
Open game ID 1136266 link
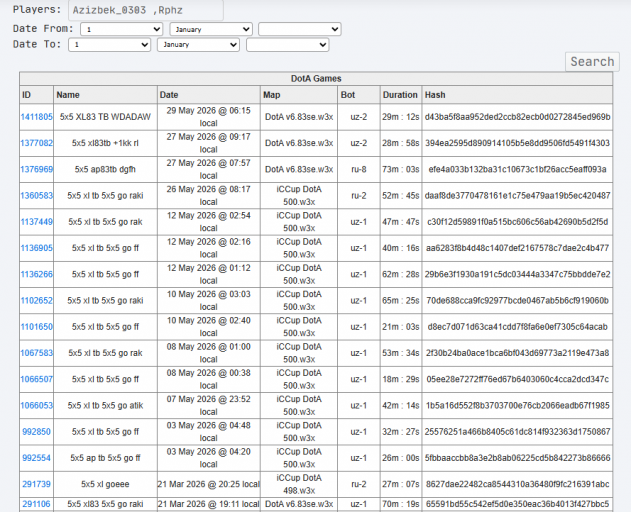[x=37, y=274]
